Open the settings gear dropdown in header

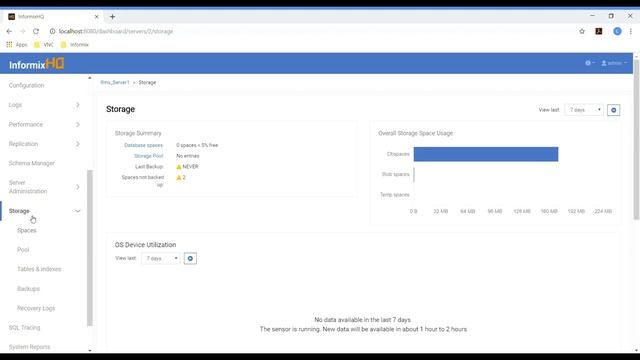[x=590, y=63]
